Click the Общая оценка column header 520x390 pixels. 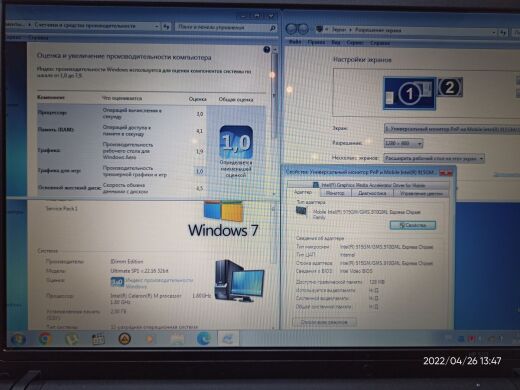pos(236,99)
